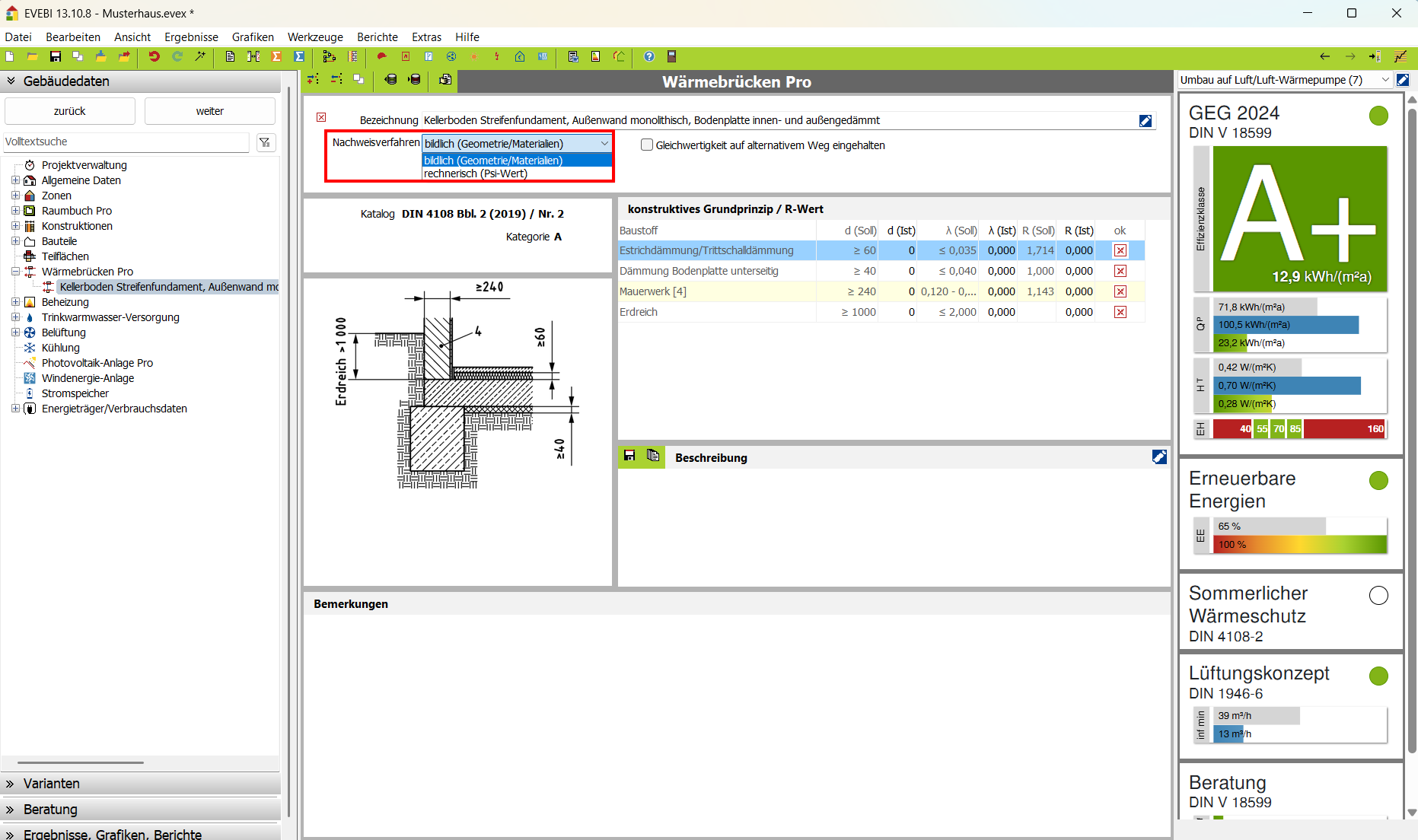
Task: Expand the Beheizung tree node
Action: tap(15, 302)
